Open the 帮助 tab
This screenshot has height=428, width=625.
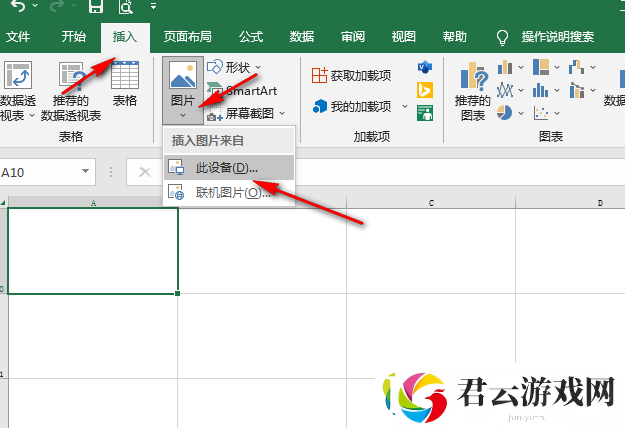[455, 37]
